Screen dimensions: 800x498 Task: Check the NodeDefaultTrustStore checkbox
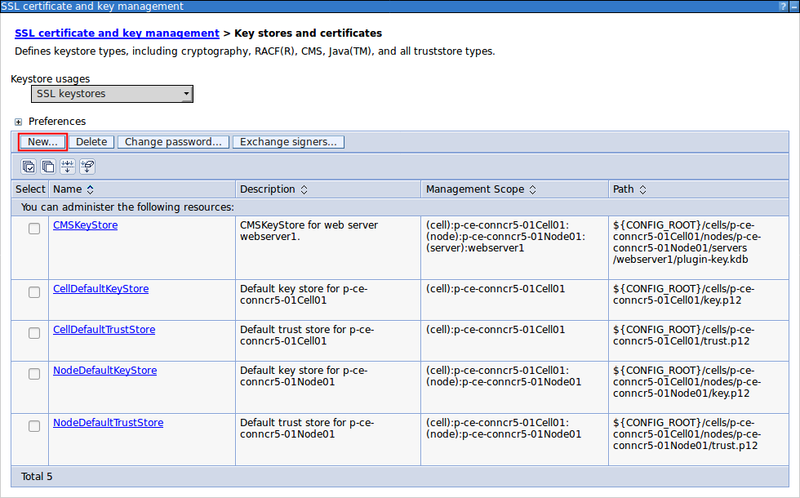[x=34, y=426]
